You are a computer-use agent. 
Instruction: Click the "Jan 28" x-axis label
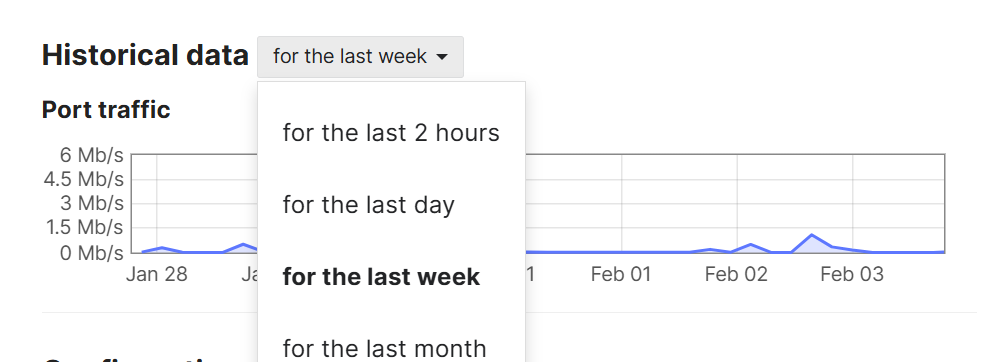point(157,274)
